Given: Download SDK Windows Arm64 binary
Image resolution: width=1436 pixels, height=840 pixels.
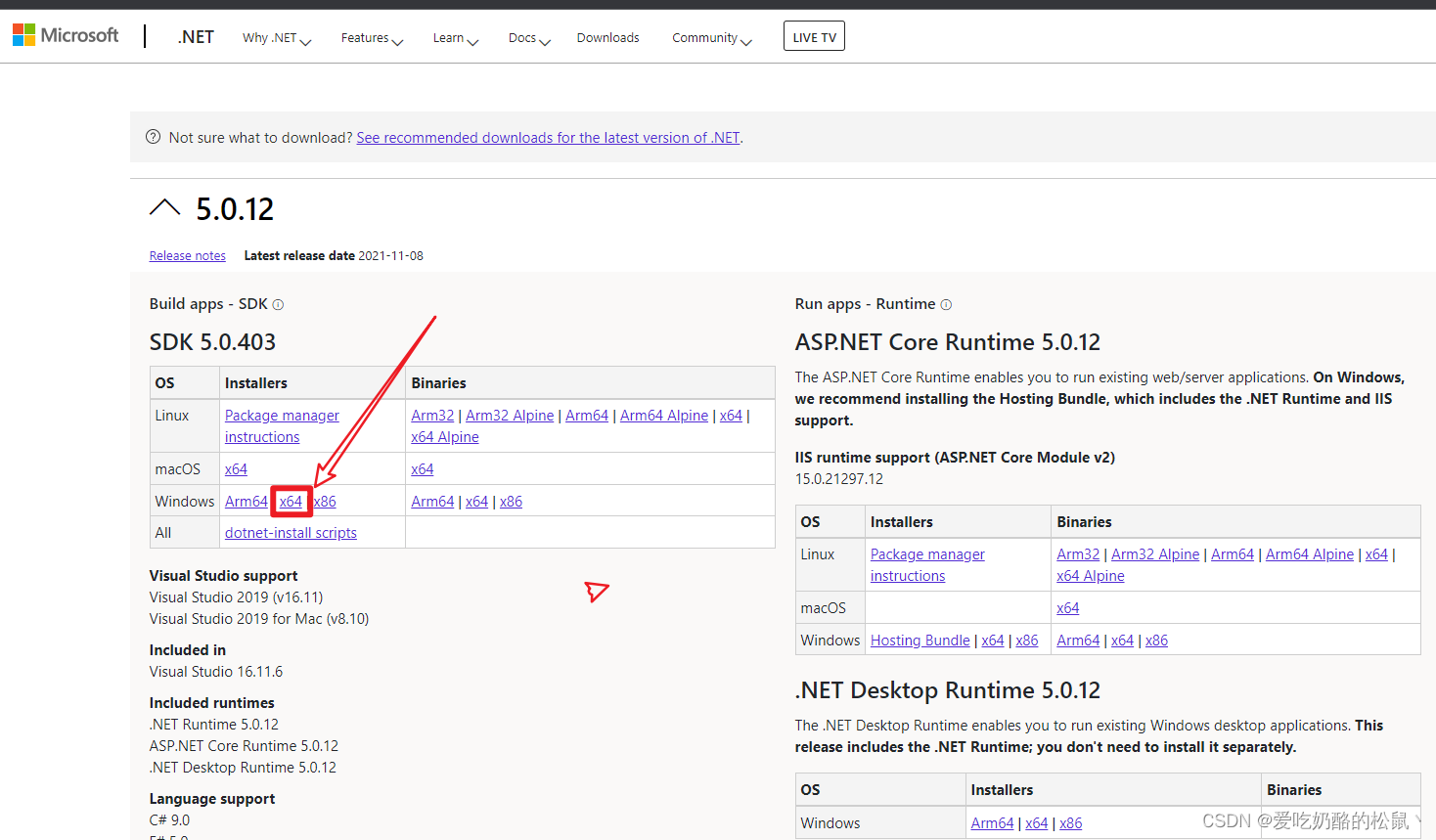Looking at the screenshot, I should click(x=432, y=502).
